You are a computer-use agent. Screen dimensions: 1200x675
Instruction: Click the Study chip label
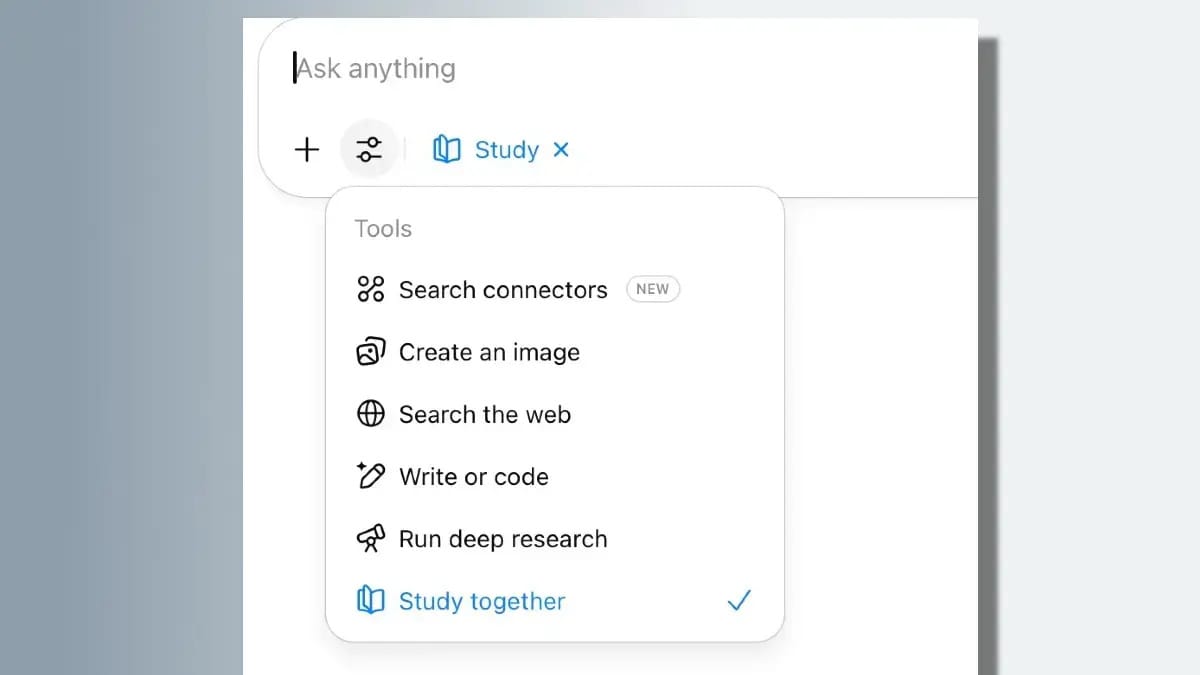(x=506, y=150)
